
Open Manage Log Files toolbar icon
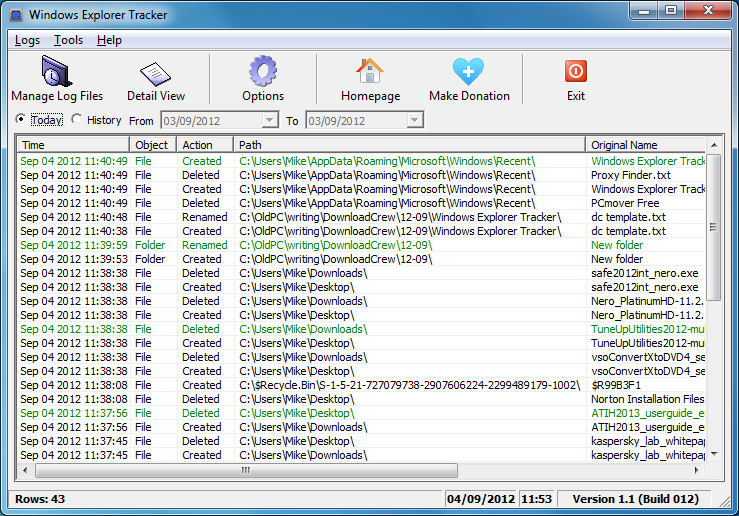57,73
